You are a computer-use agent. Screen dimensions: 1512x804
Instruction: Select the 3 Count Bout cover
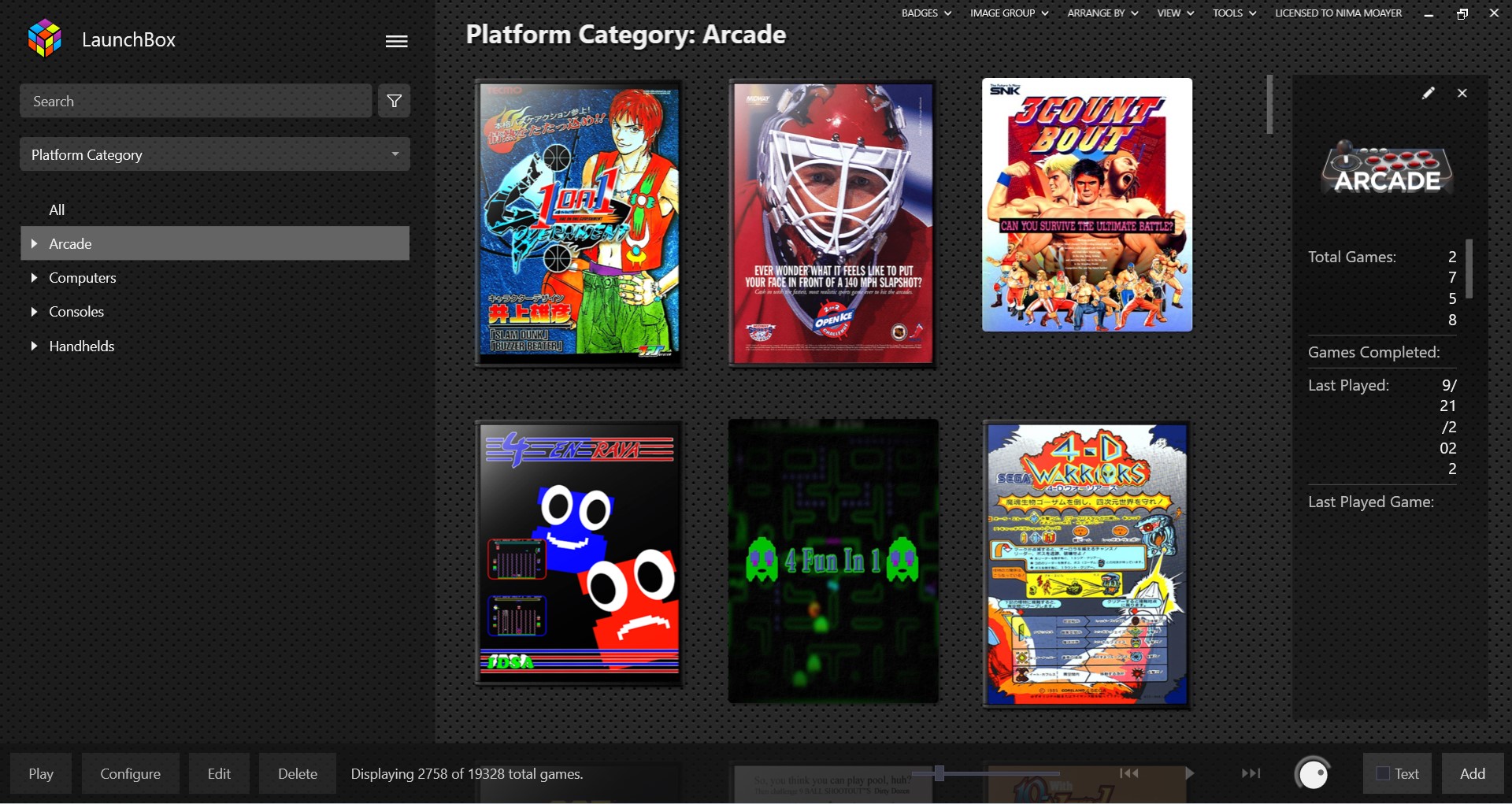tap(1087, 205)
